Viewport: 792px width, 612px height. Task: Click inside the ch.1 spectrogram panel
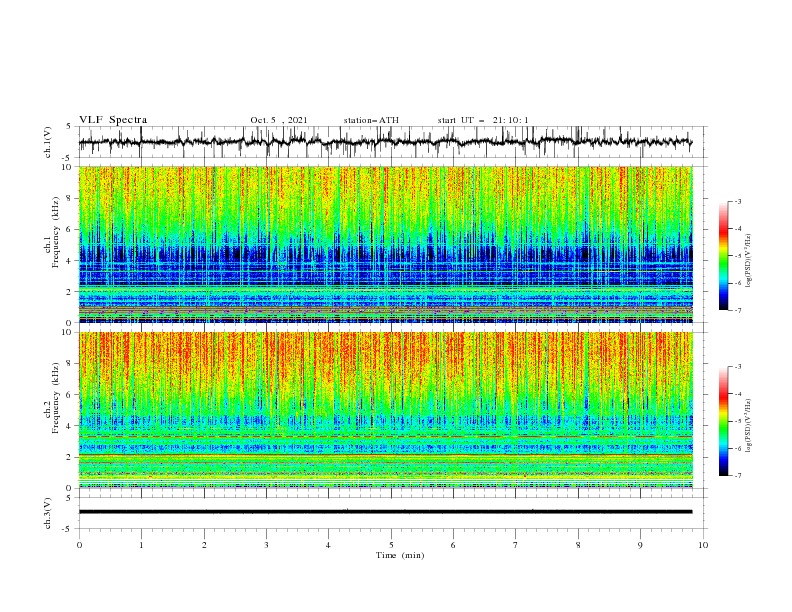[x=386, y=244]
